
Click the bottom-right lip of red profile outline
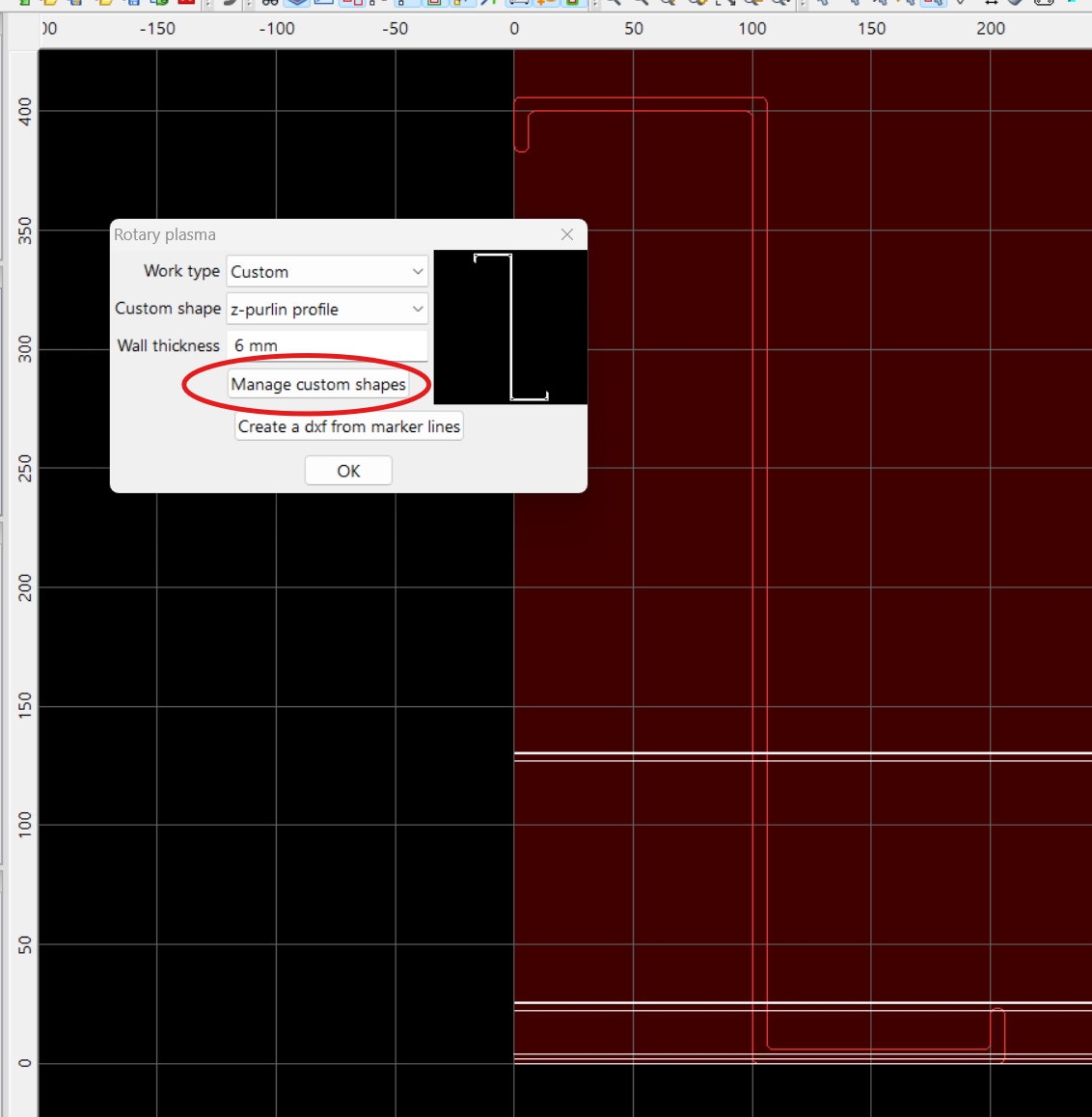pos(997,1034)
